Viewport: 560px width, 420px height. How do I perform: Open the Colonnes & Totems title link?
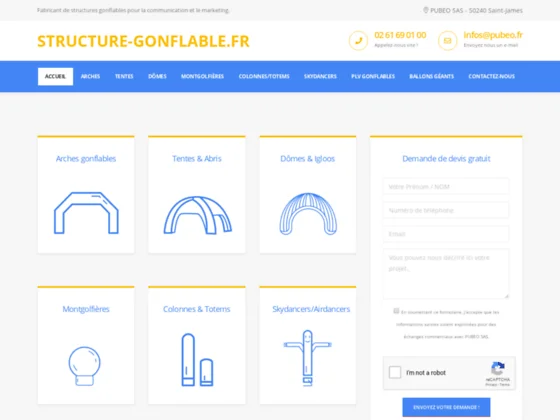[197, 309]
